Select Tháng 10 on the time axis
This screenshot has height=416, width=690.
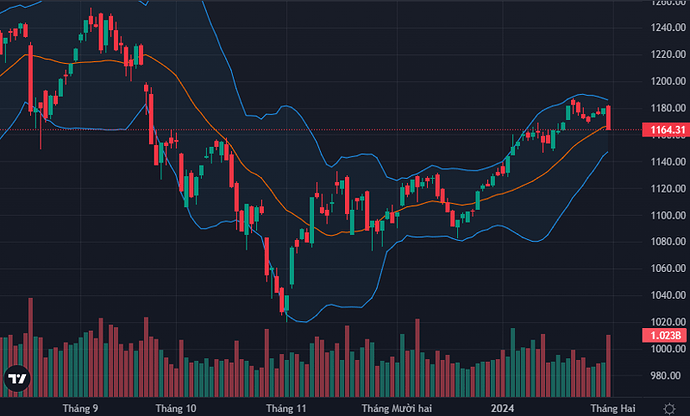click(x=176, y=408)
